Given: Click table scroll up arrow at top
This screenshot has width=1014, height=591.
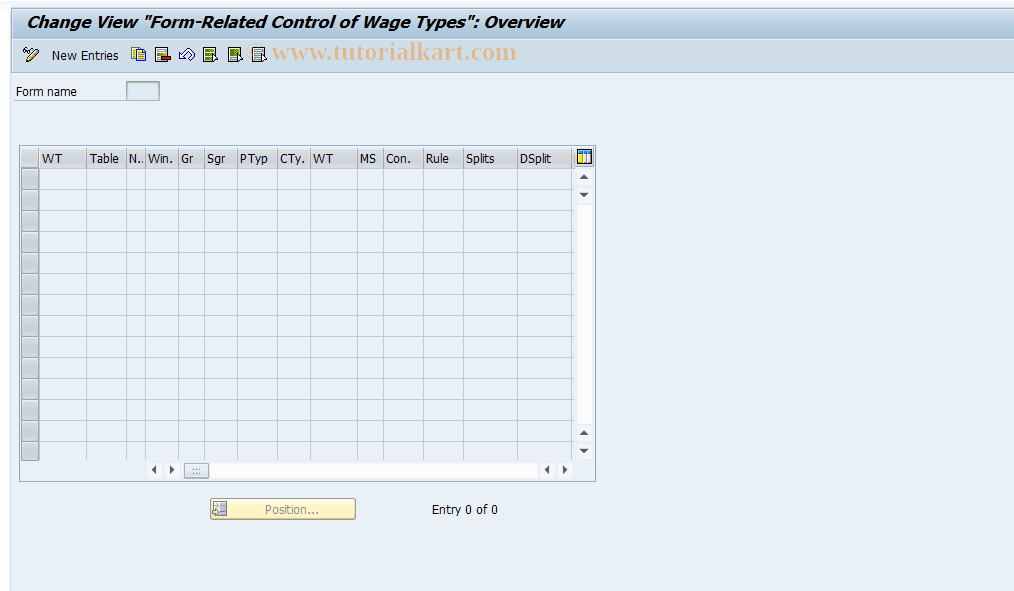Looking at the screenshot, I should pyautogui.click(x=584, y=177).
